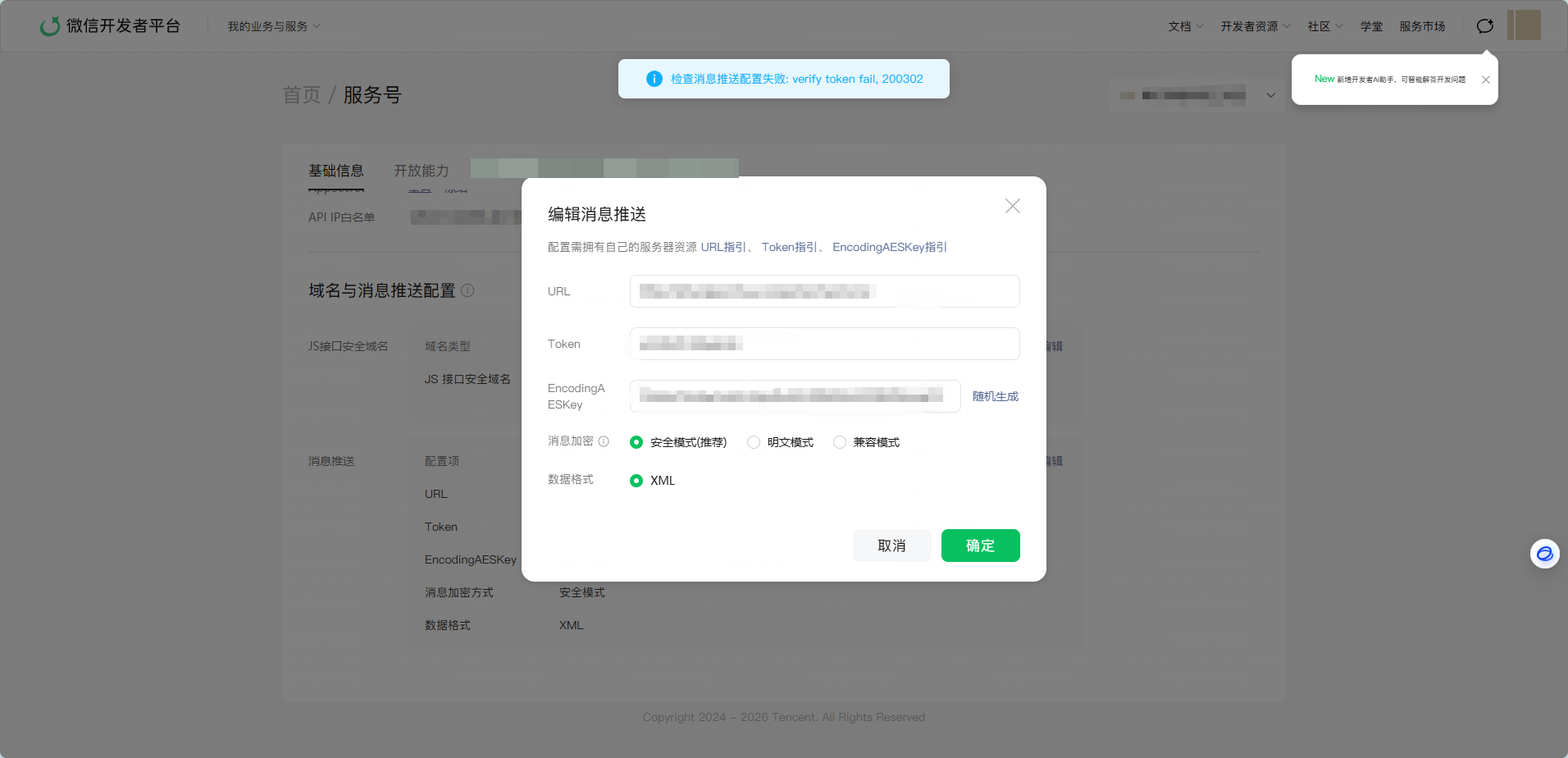Screen dimensions: 1568x758
Task: Open the floating AI assistant icon
Action: coord(1544,554)
